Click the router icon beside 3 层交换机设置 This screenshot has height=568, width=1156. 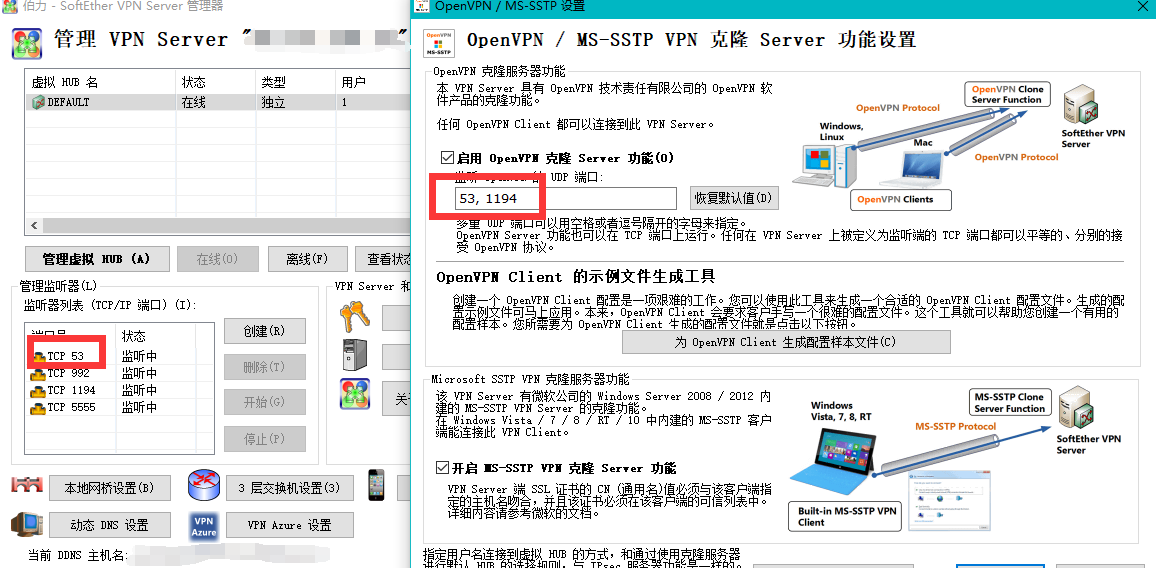click(x=203, y=485)
